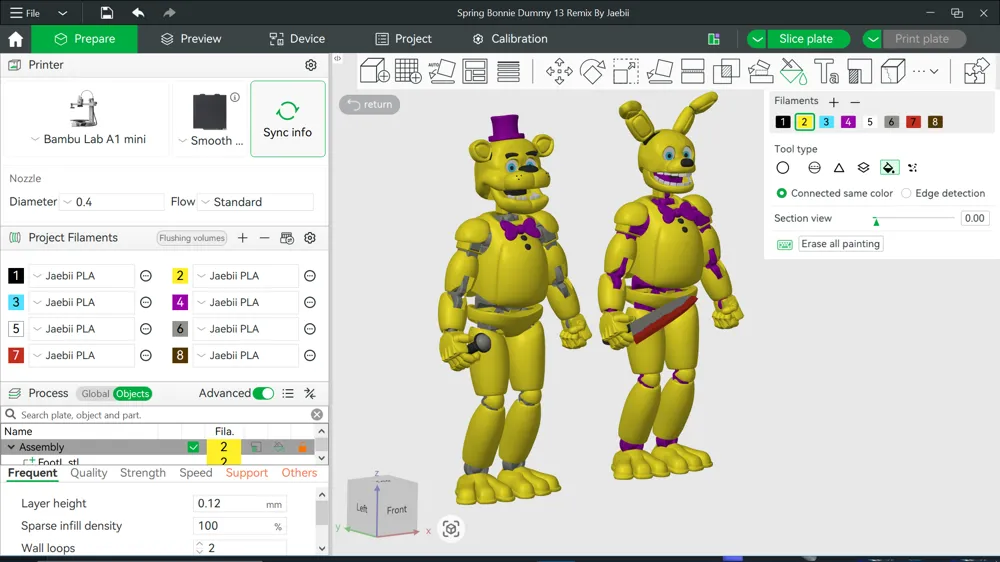
Task: Click the Auto orient tool
Action: pos(441,71)
